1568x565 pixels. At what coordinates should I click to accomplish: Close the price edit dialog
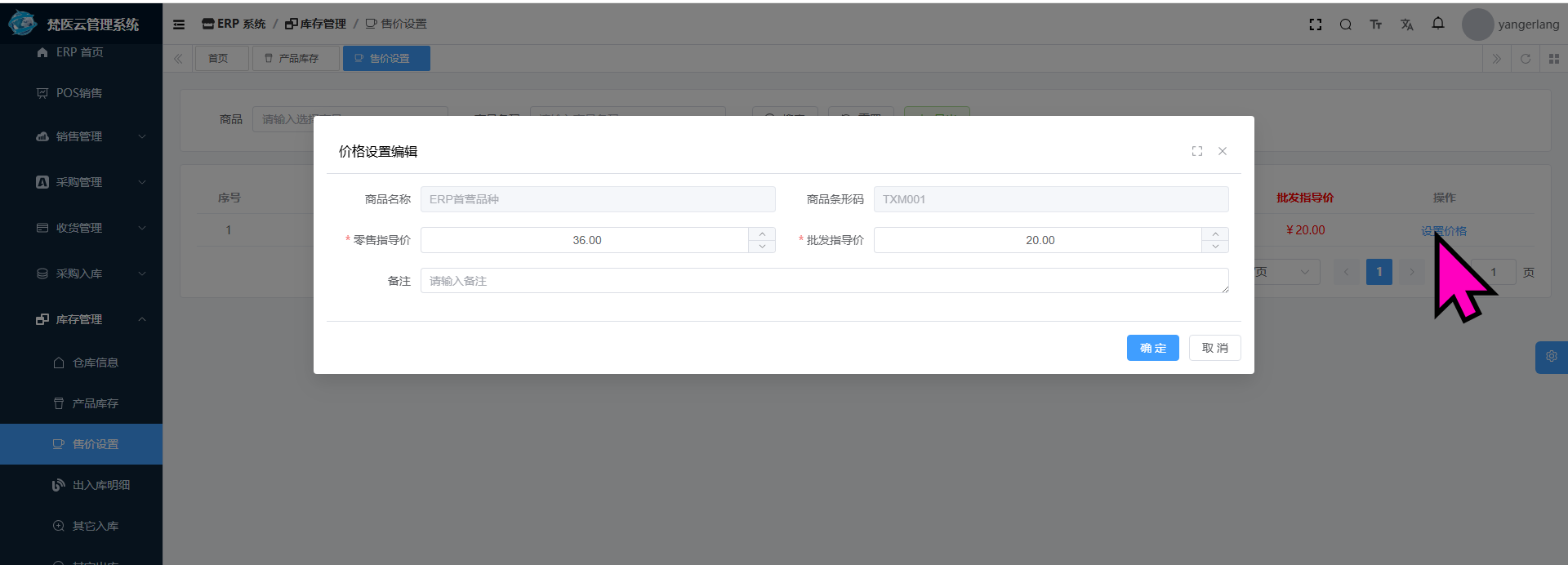click(x=1223, y=151)
